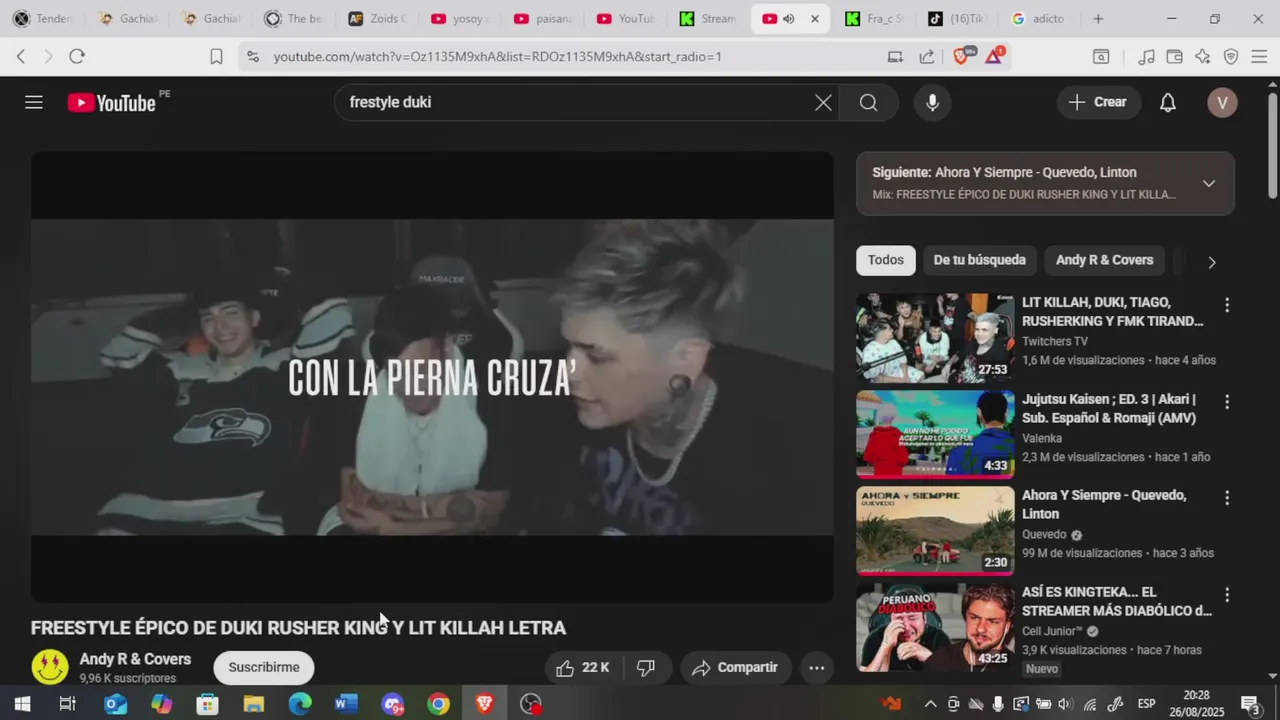The image size is (1280, 720).
Task: Open the Brave browser main menu
Action: pos(1259,56)
